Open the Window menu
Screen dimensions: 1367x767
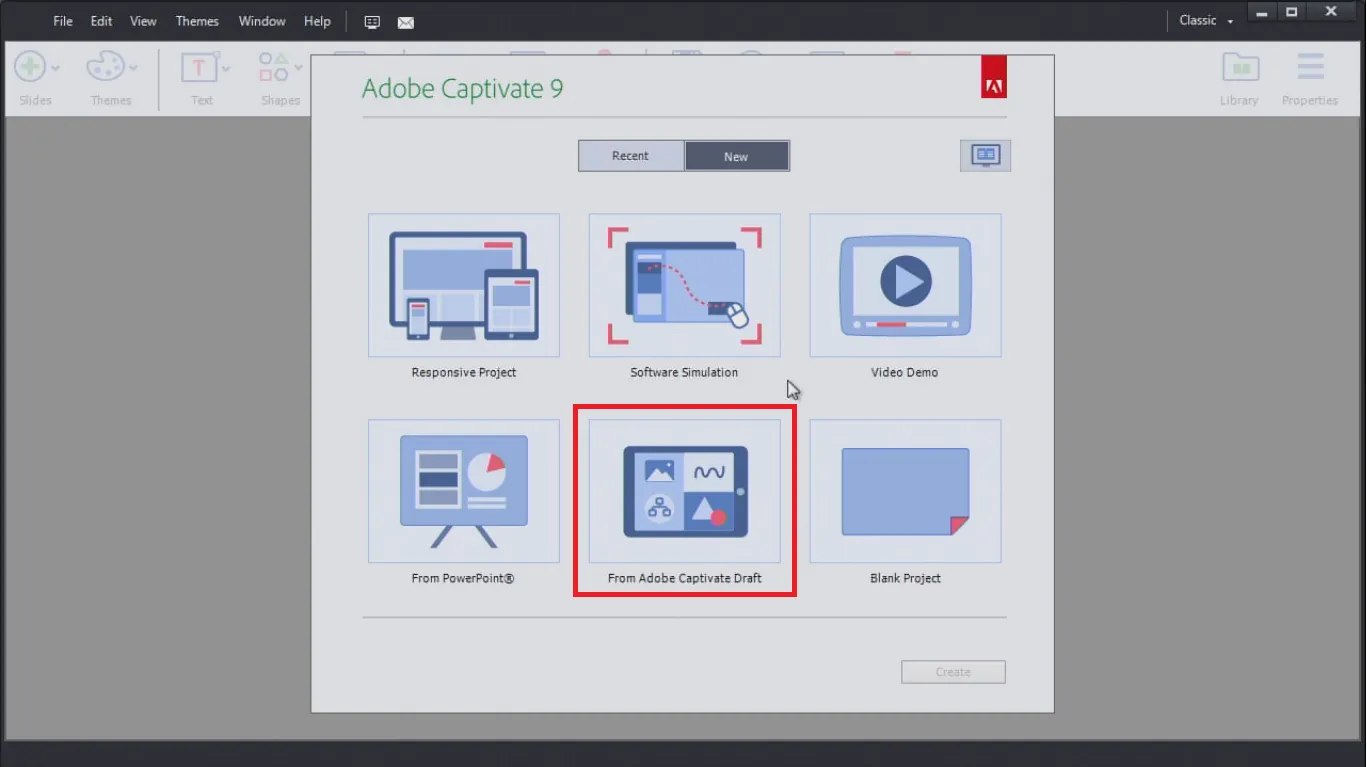pyautogui.click(x=262, y=21)
